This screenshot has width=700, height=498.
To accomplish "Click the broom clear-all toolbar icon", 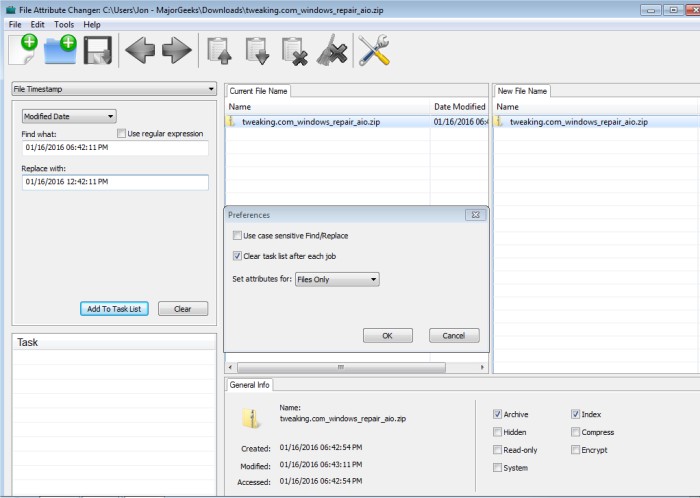I will (332, 50).
